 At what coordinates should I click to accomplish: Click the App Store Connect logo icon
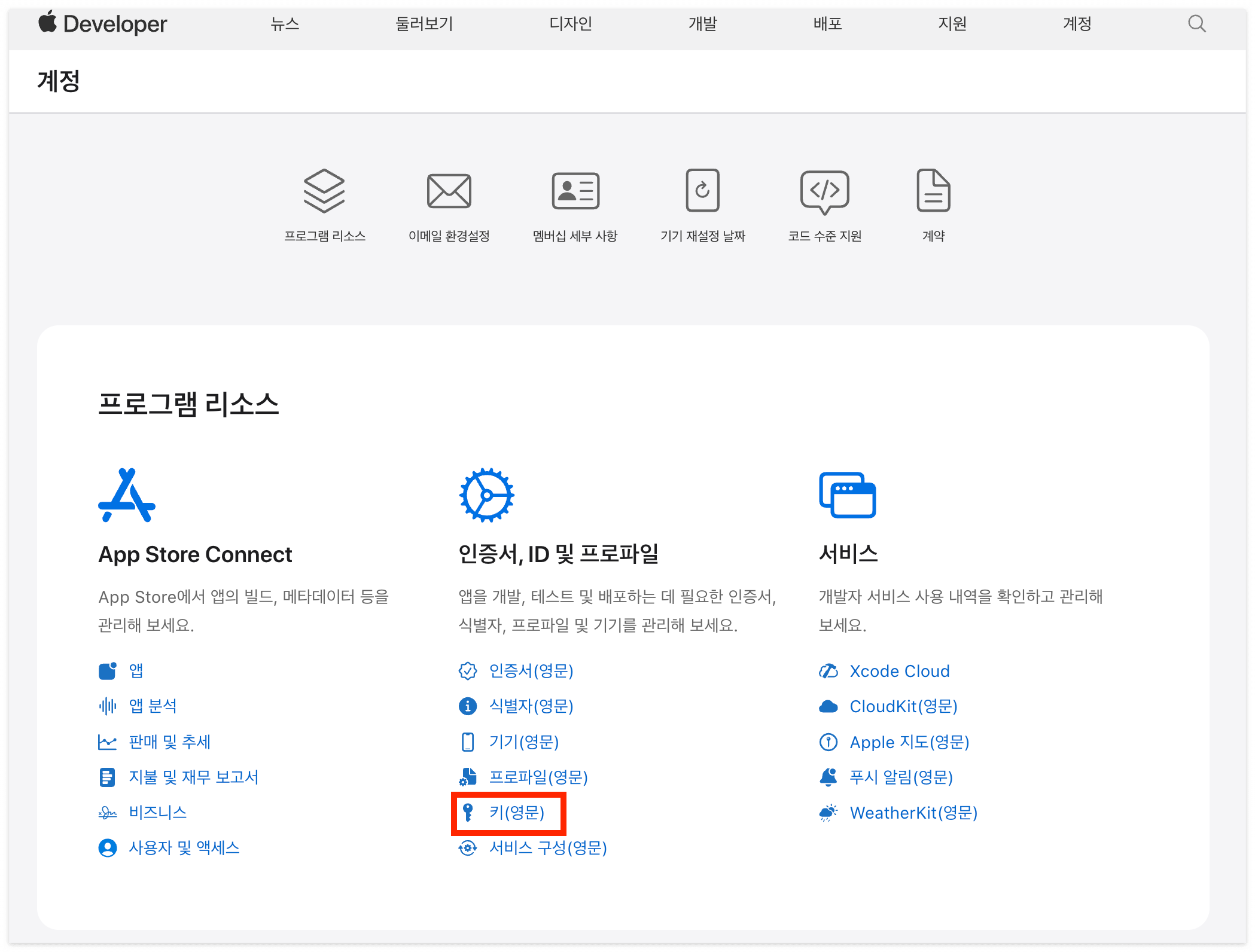127,495
